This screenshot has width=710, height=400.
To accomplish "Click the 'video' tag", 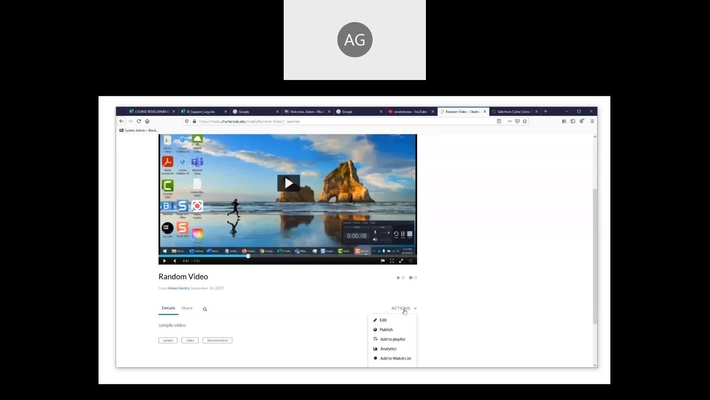I will 190,340.
